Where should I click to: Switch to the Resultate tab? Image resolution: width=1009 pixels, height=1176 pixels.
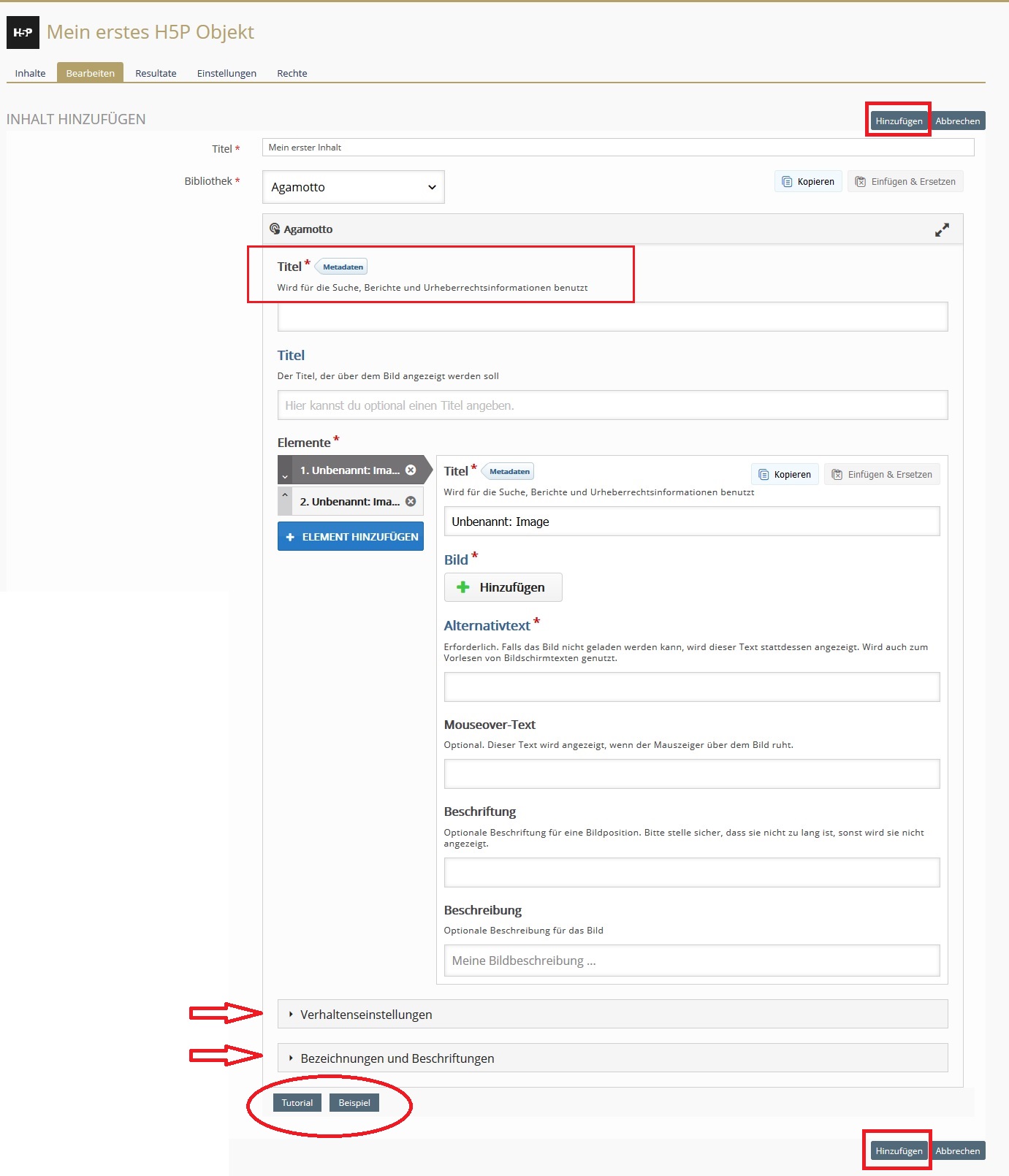pyautogui.click(x=156, y=73)
